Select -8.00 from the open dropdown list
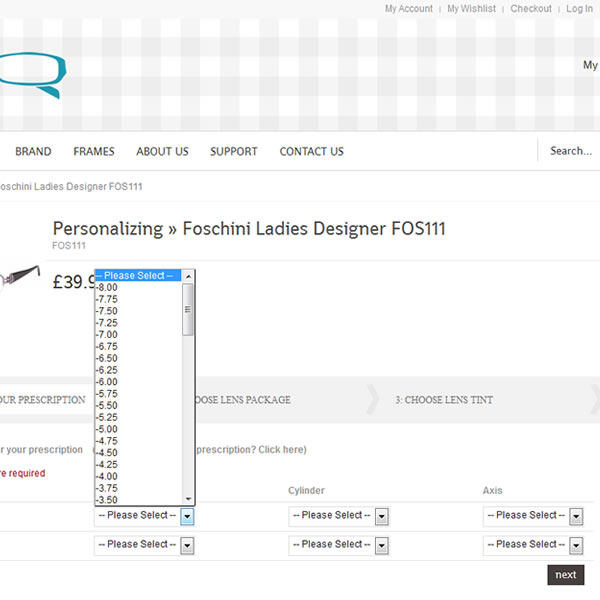Screen dimensions: 600x600 (107, 287)
